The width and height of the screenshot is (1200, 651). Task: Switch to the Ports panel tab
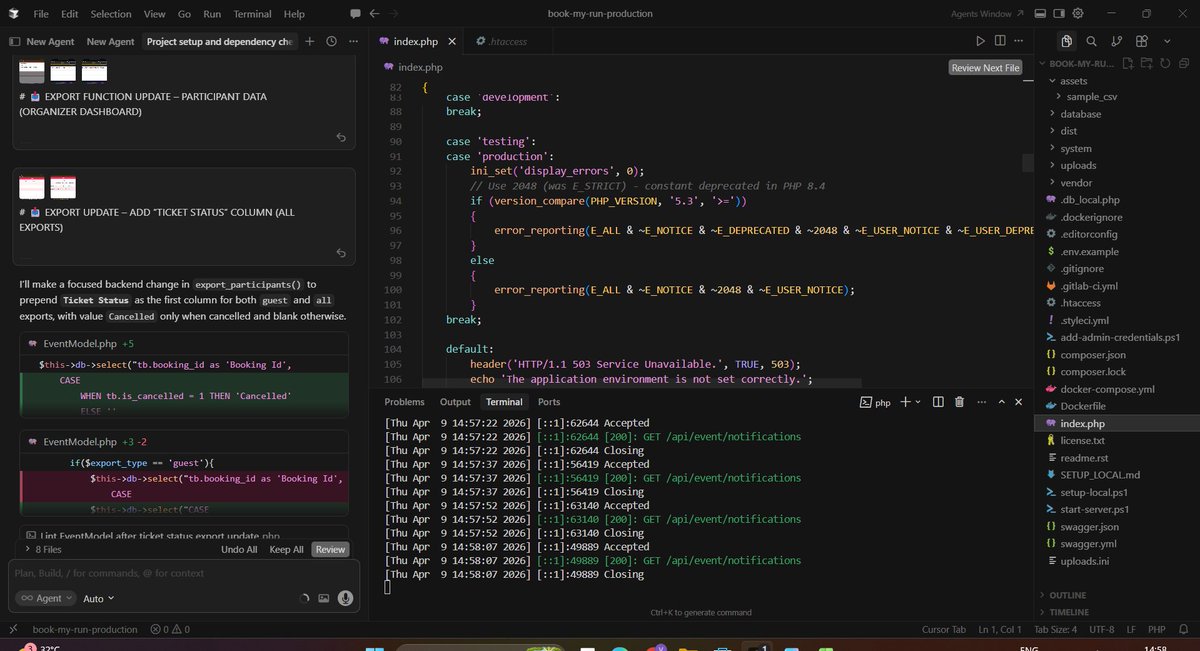pos(549,402)
